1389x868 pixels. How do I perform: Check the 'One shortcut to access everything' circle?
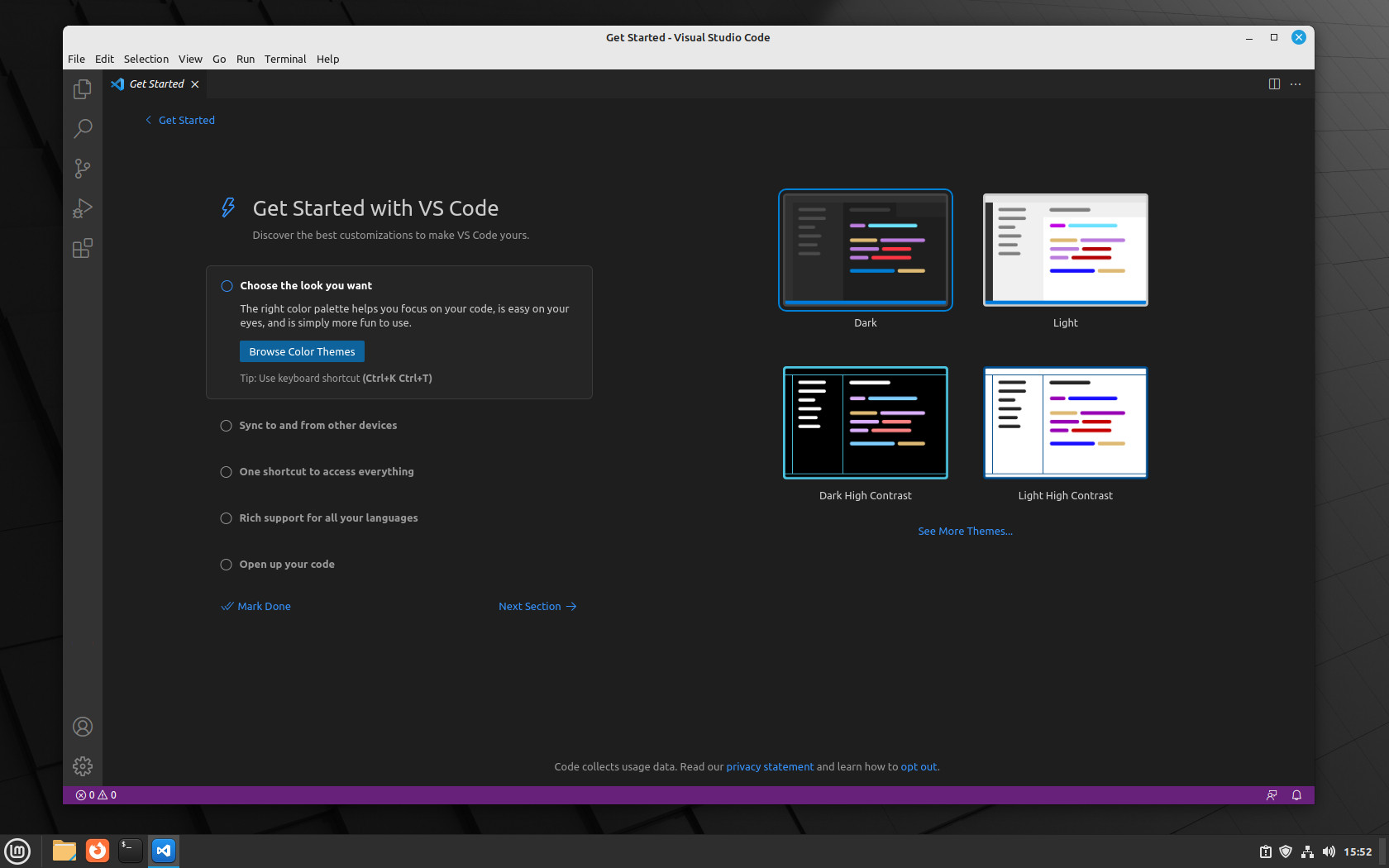click(226, 472)
